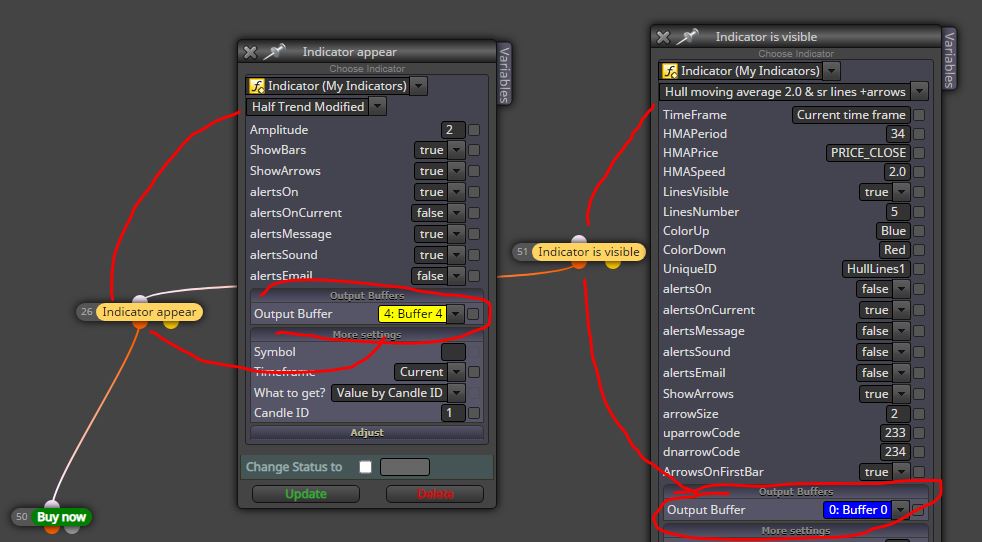Click Current time frame value

(x=850, y=115)
